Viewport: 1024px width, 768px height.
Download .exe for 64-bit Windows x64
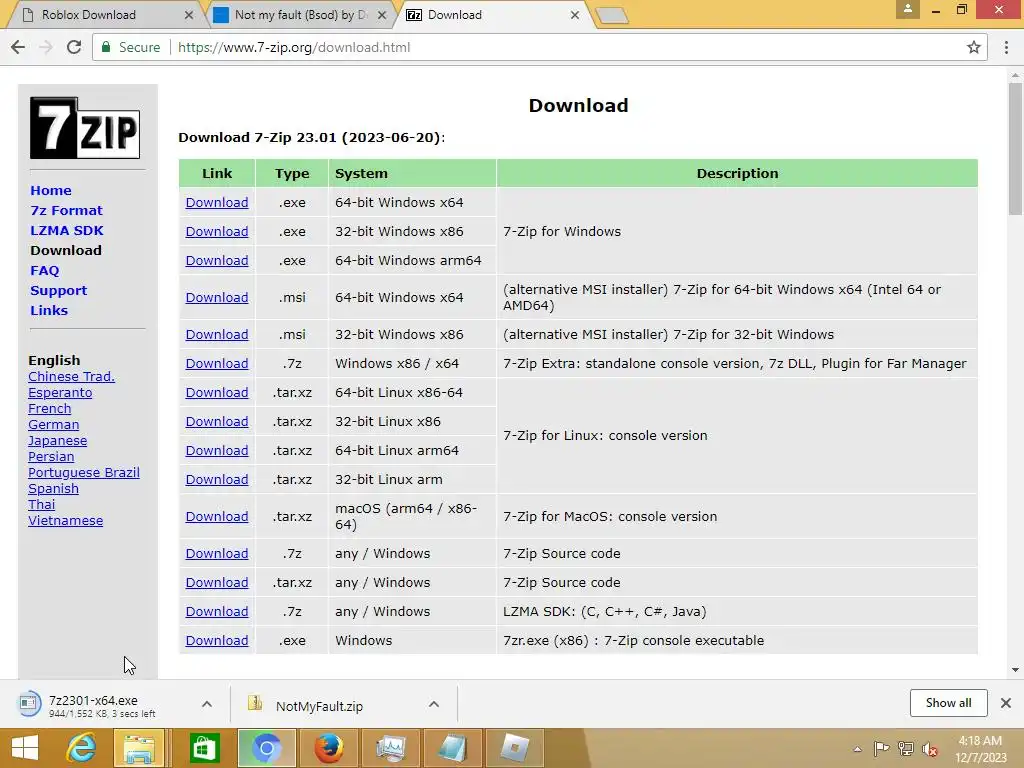click(x=217, y=202)
